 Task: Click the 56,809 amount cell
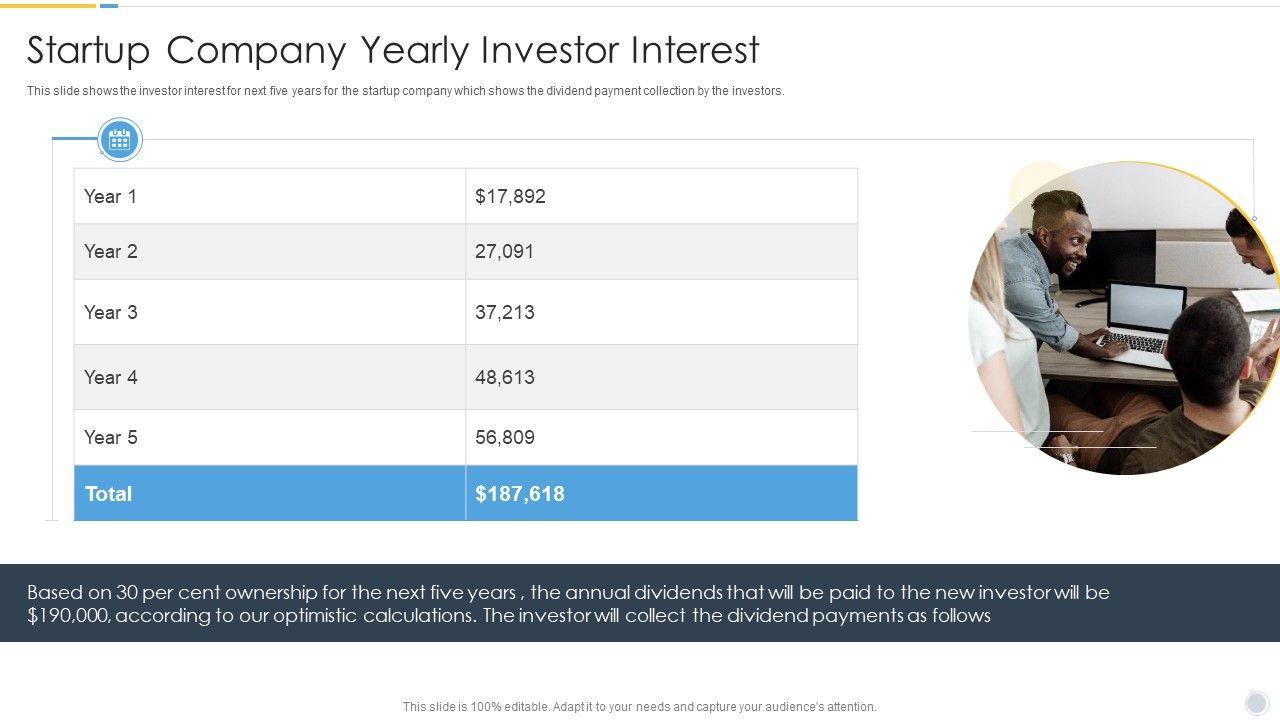(x=661, y=437)
